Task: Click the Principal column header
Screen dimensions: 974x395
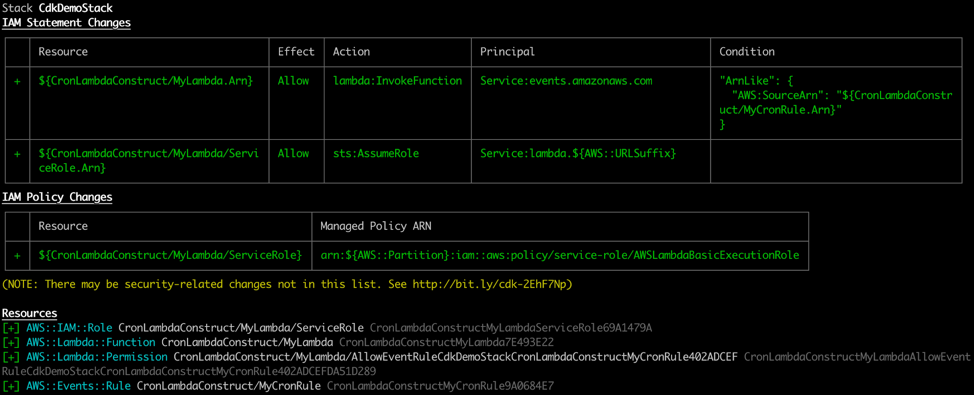Action: (507, 52)
